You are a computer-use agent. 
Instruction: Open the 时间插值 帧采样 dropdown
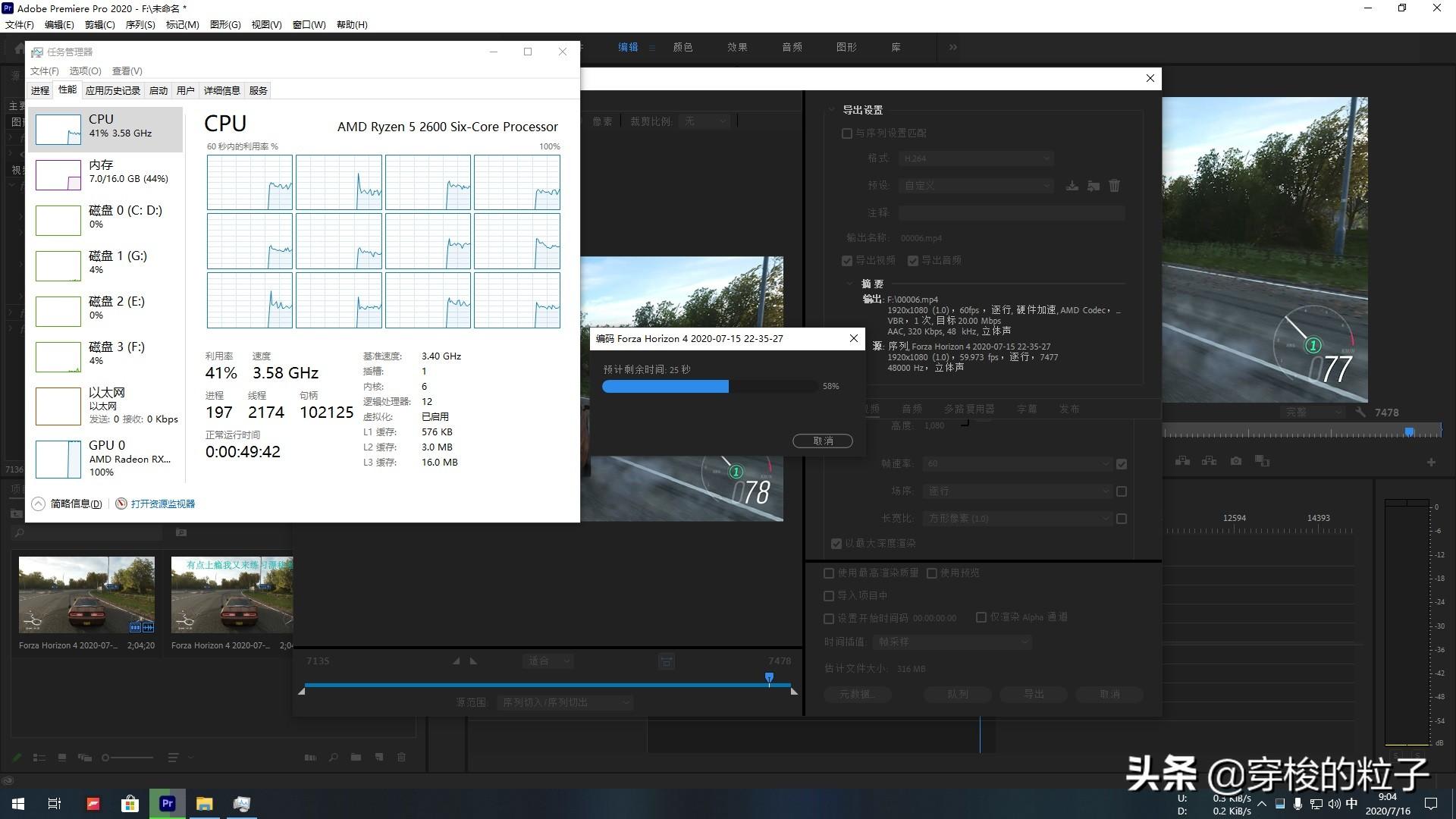pos(952,642)
